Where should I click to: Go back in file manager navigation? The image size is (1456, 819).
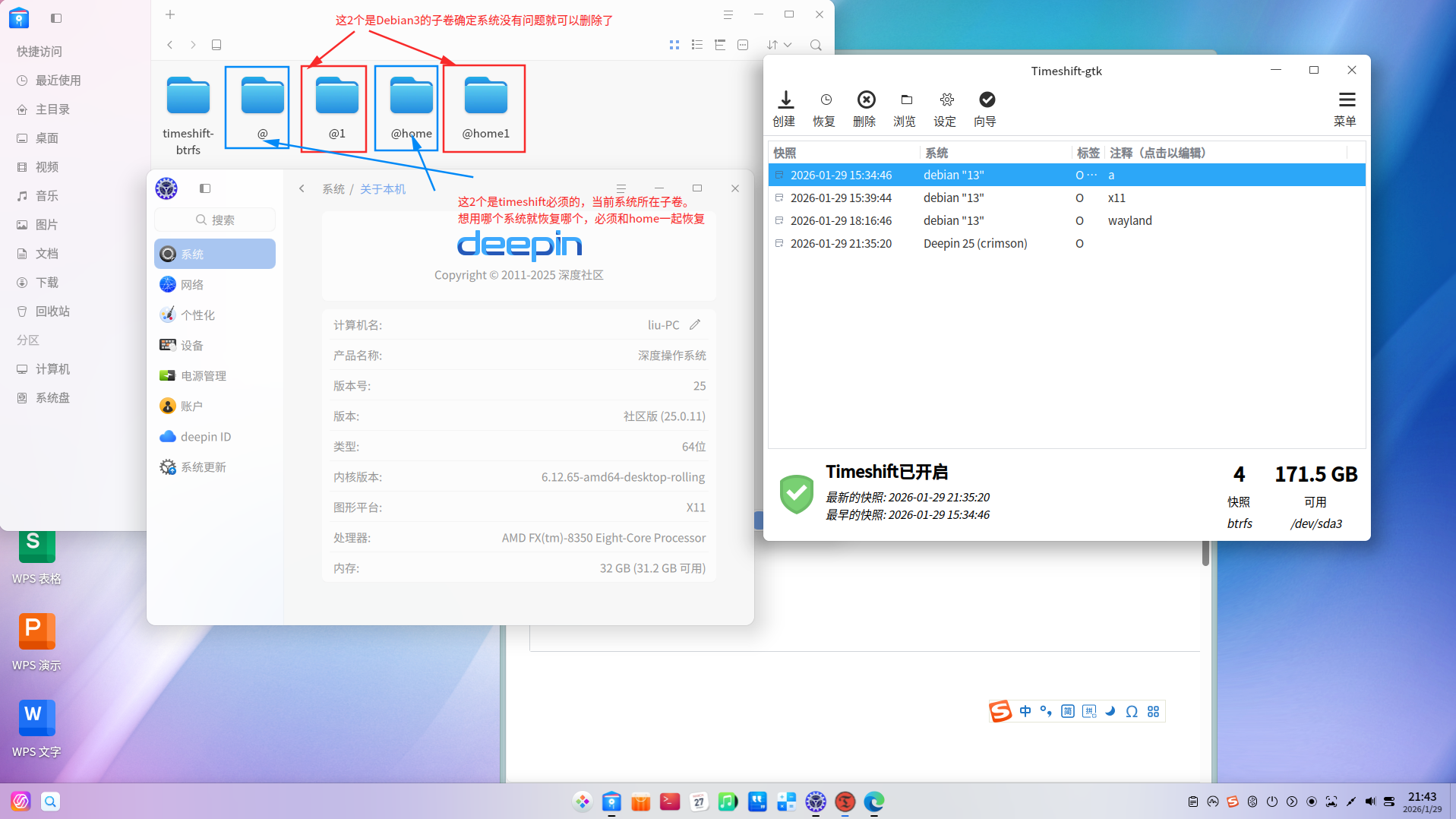(x=170, y=45)
